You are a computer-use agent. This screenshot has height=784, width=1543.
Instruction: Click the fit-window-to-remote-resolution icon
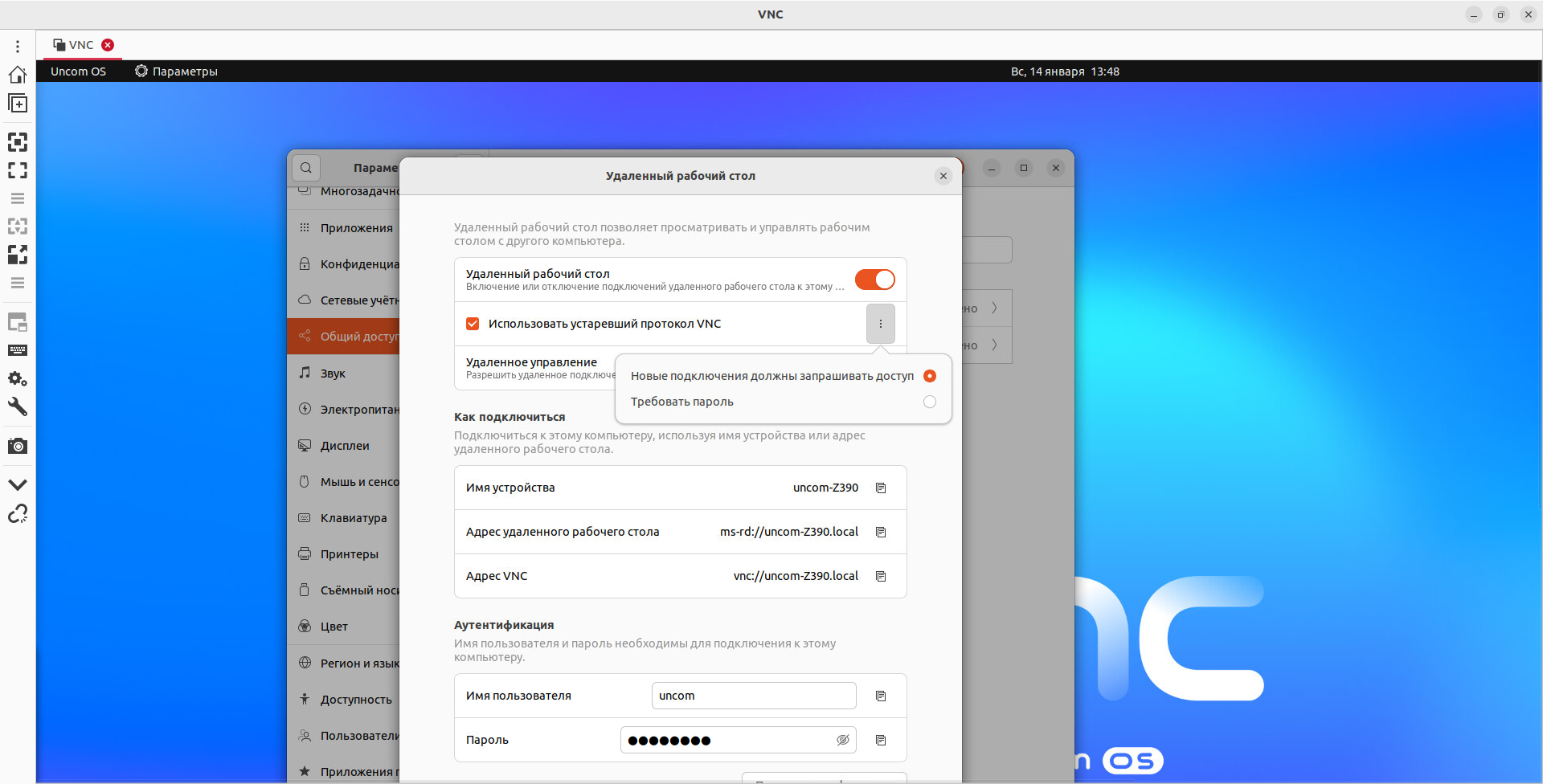(x=18, y=142)
